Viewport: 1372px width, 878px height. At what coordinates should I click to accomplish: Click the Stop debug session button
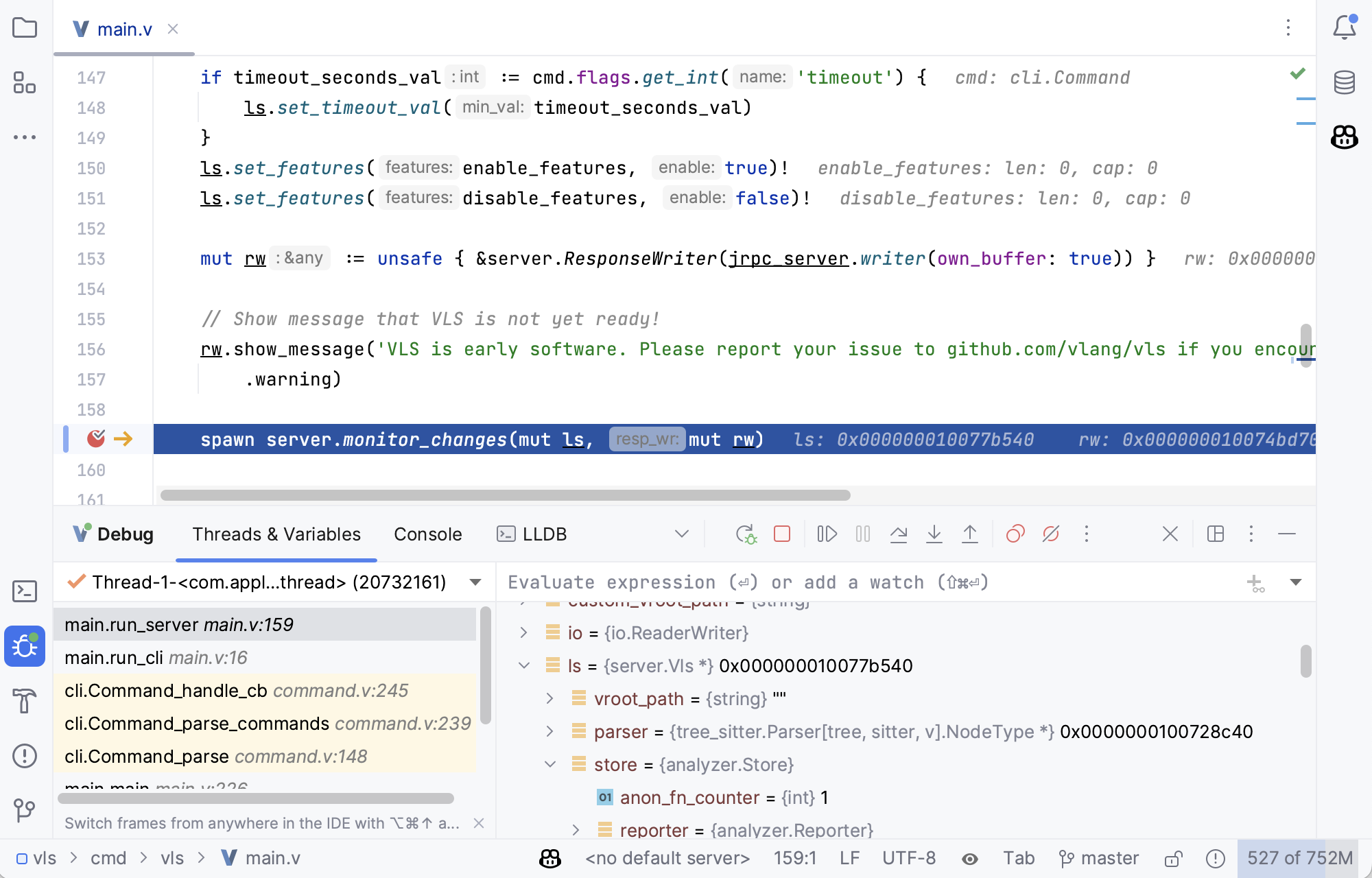tap(782, 534)
